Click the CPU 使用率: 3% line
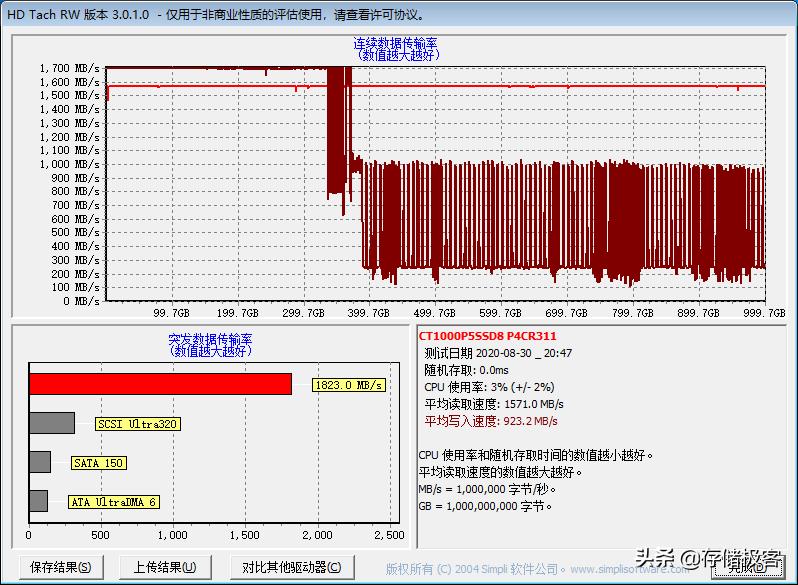Image resolution: width=798 pixels, height=585 pixels. (489, 387)
